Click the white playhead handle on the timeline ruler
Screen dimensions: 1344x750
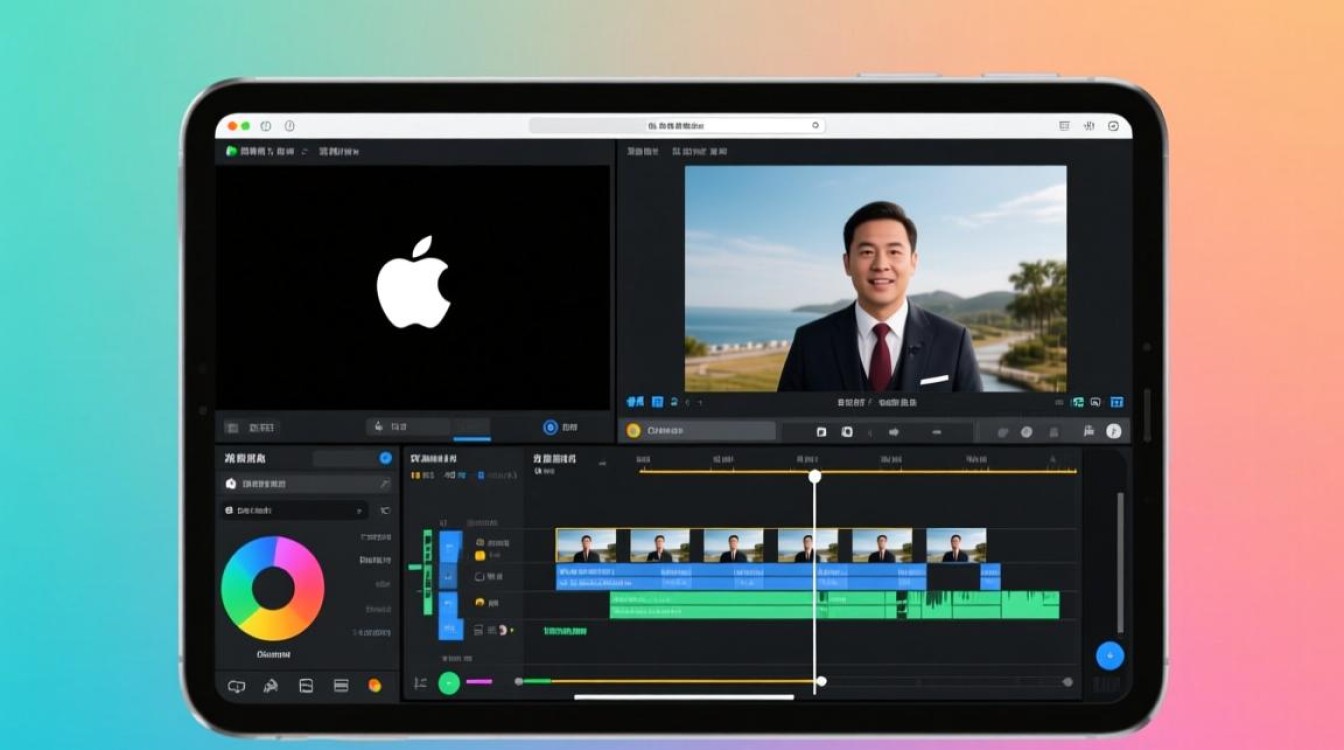[x=815, y=477]
